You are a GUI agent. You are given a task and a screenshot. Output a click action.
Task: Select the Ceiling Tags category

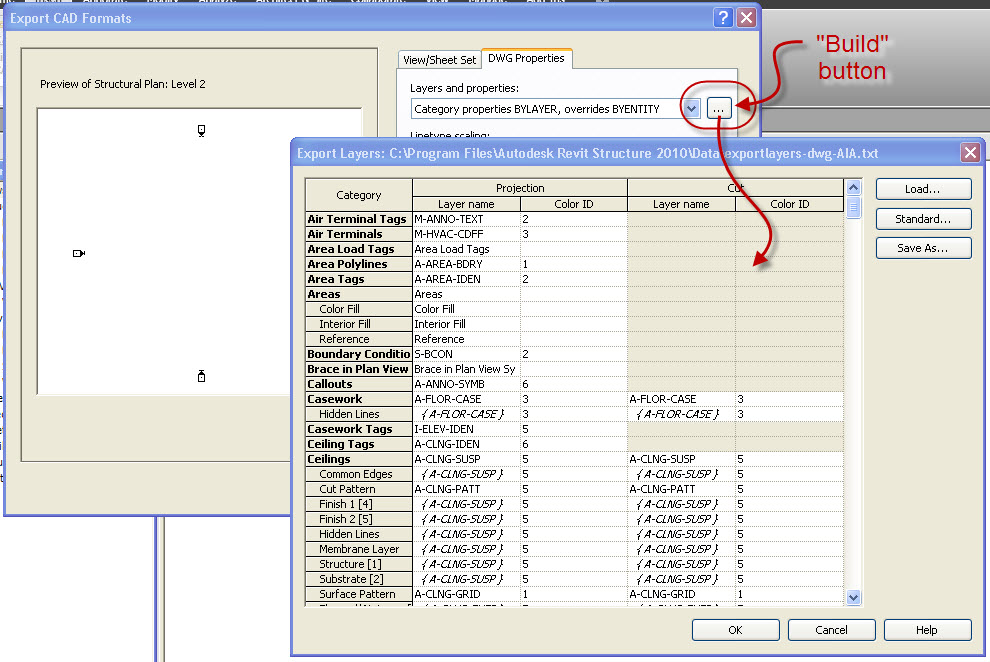tap(359, 444)
